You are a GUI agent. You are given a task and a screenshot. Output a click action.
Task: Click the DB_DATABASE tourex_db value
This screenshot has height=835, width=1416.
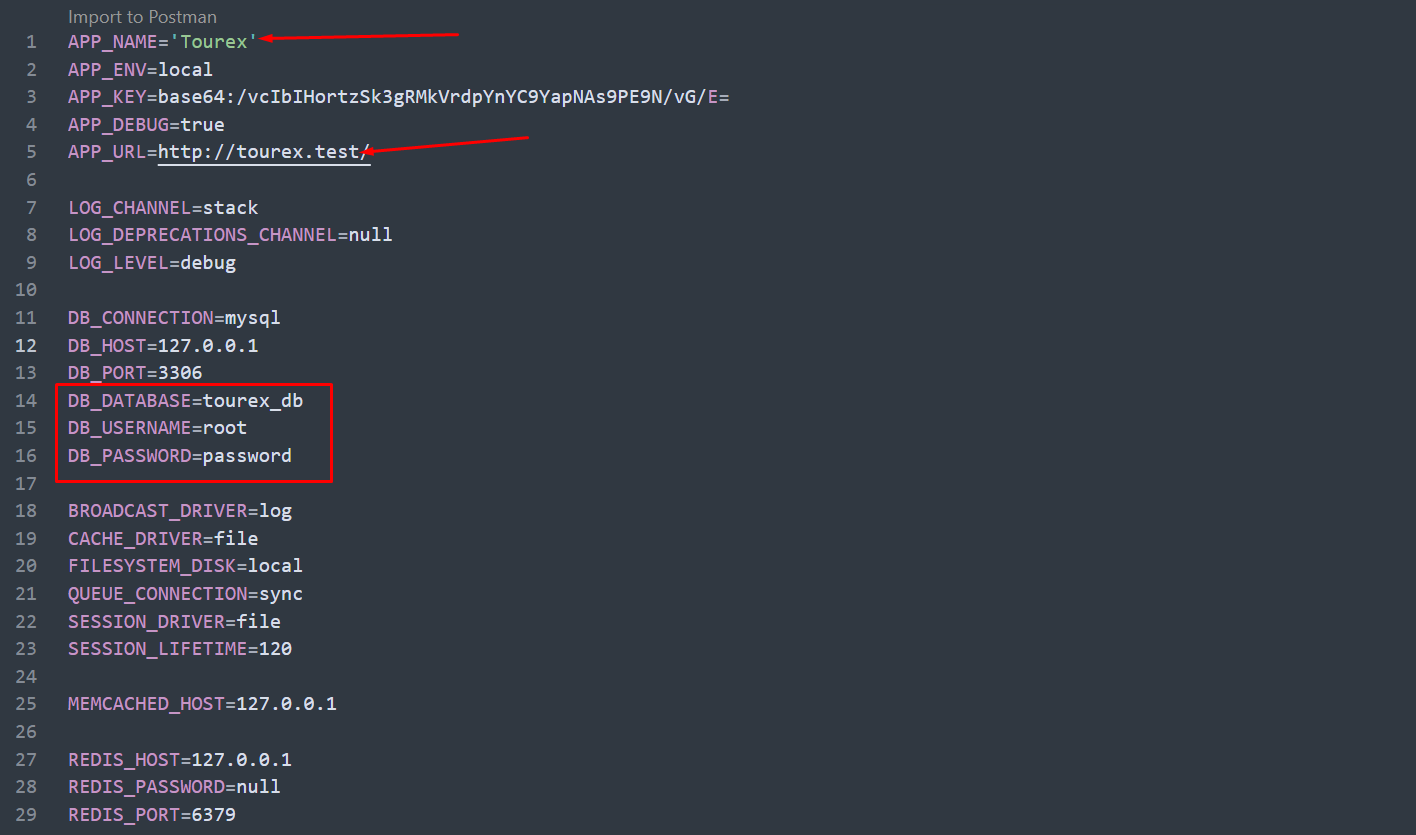pyautogui.click(x=252, y=401)
